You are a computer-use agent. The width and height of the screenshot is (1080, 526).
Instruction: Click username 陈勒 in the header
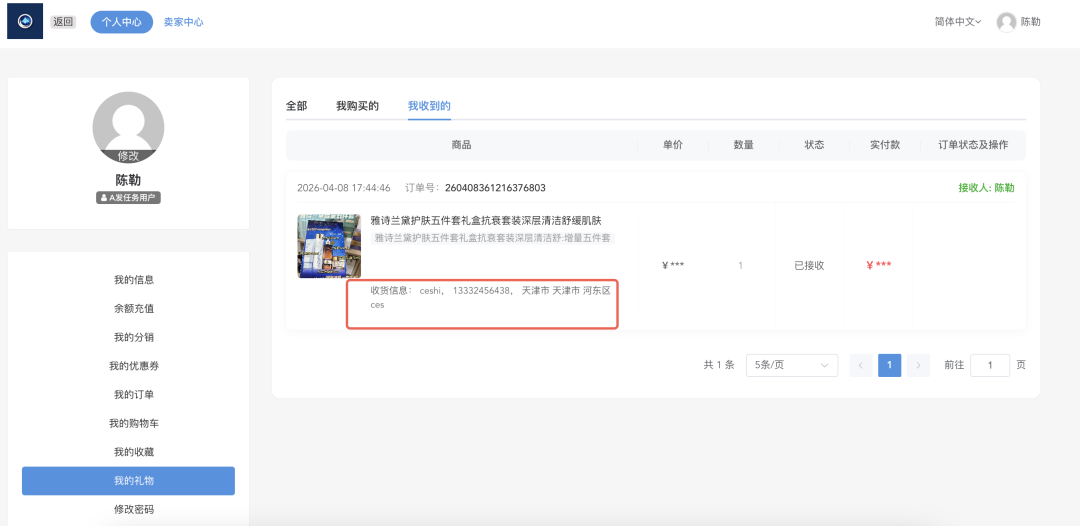point(1030,22)
